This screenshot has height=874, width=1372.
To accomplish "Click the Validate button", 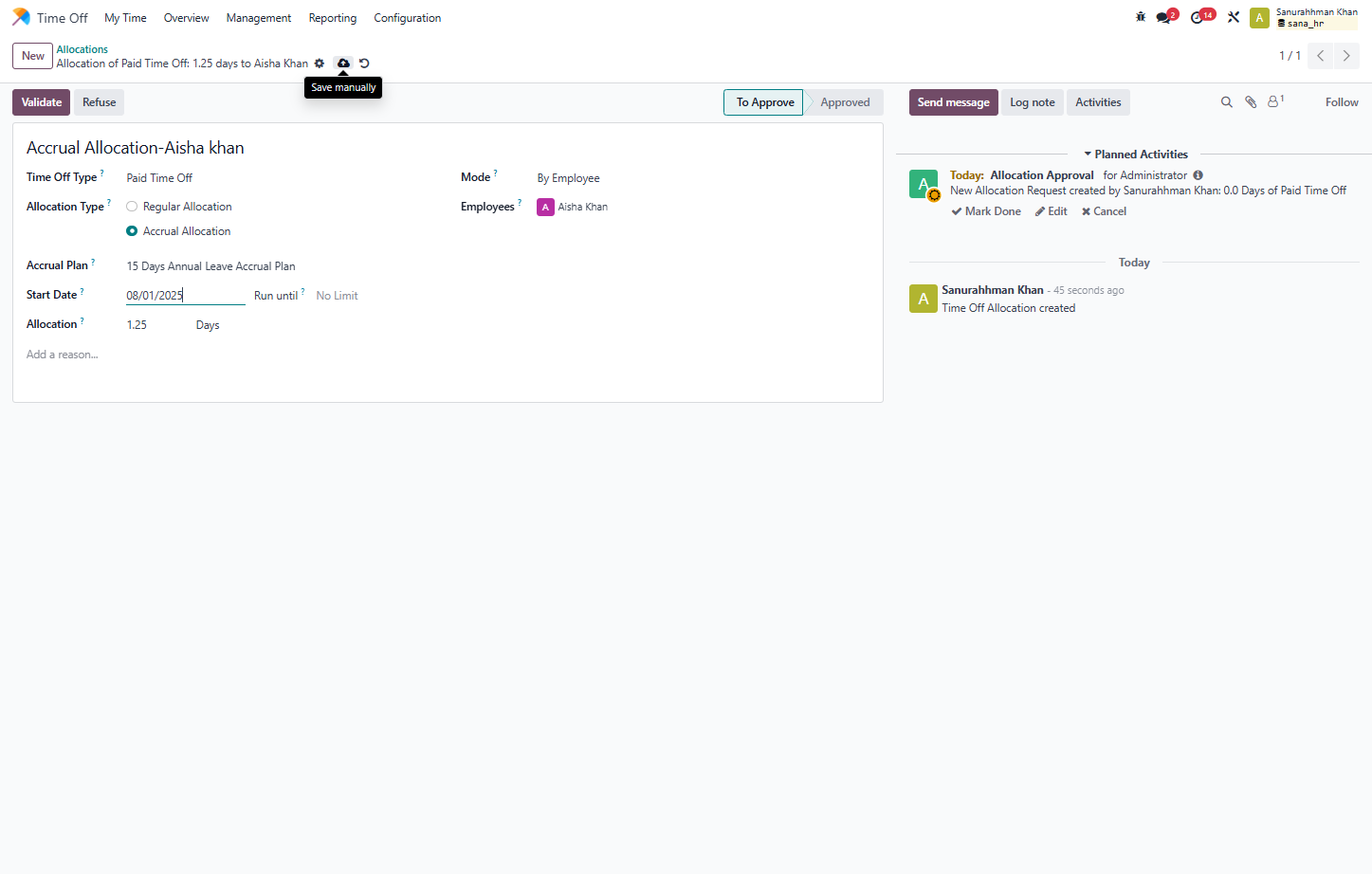I will (42, 102).
